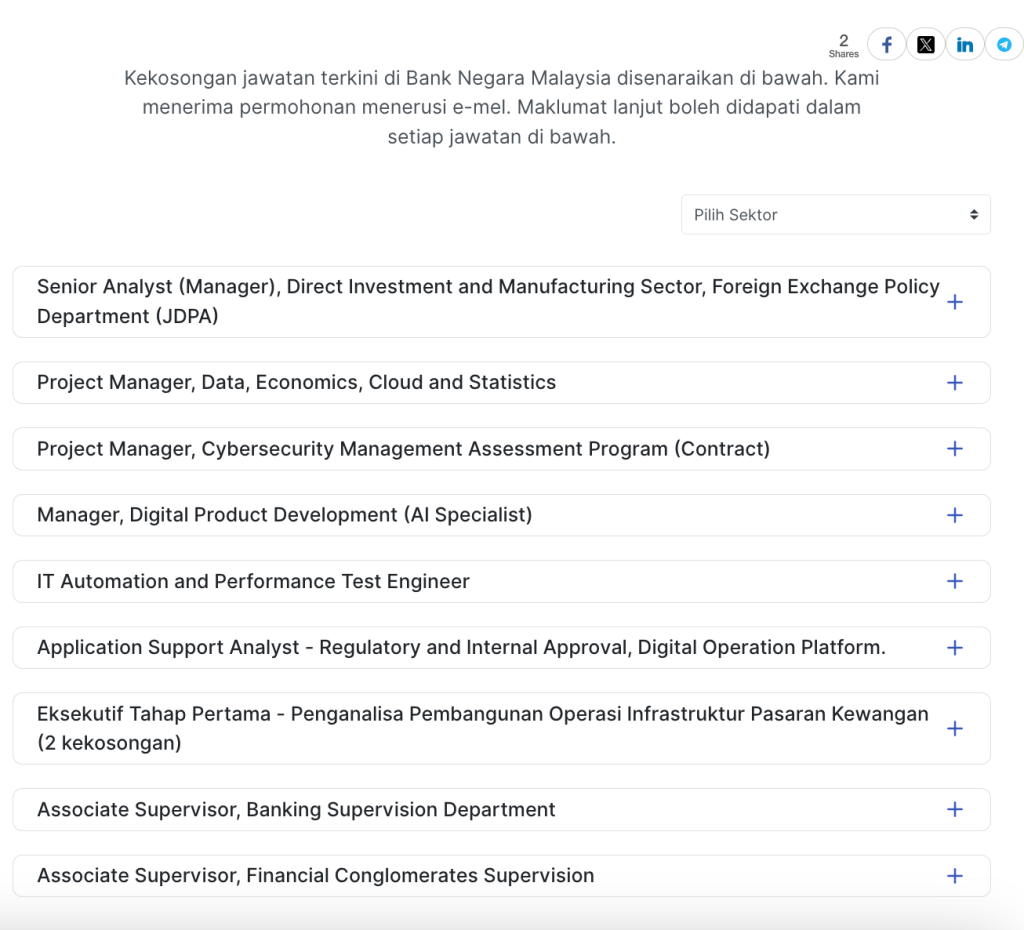Select Manager, Digital Product Development (AI Specialist) title
1024x930 pixels.
tap(284, 515)
